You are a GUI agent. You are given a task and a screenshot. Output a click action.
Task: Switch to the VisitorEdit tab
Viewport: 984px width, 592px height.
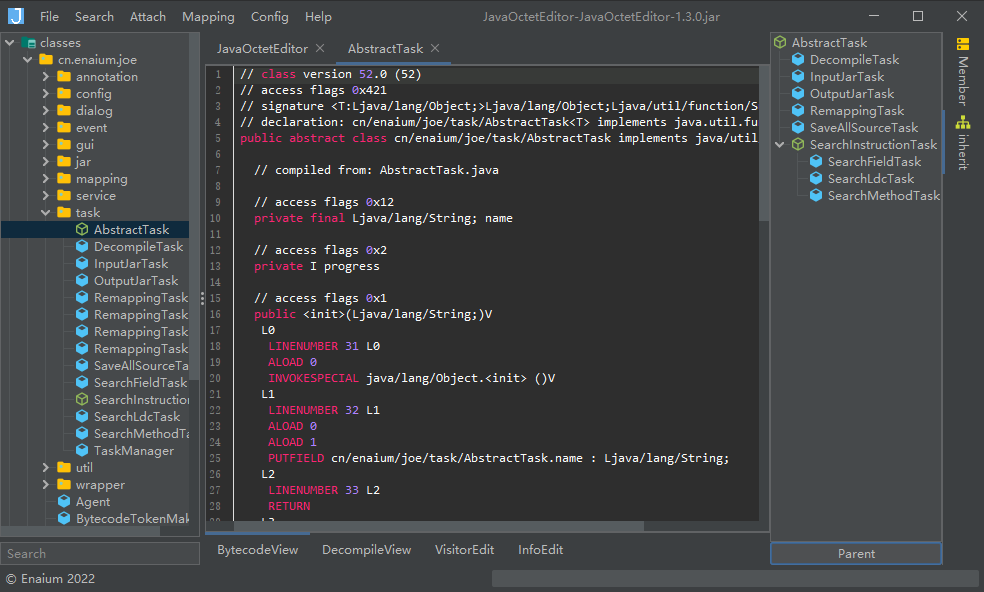[464, 550]
